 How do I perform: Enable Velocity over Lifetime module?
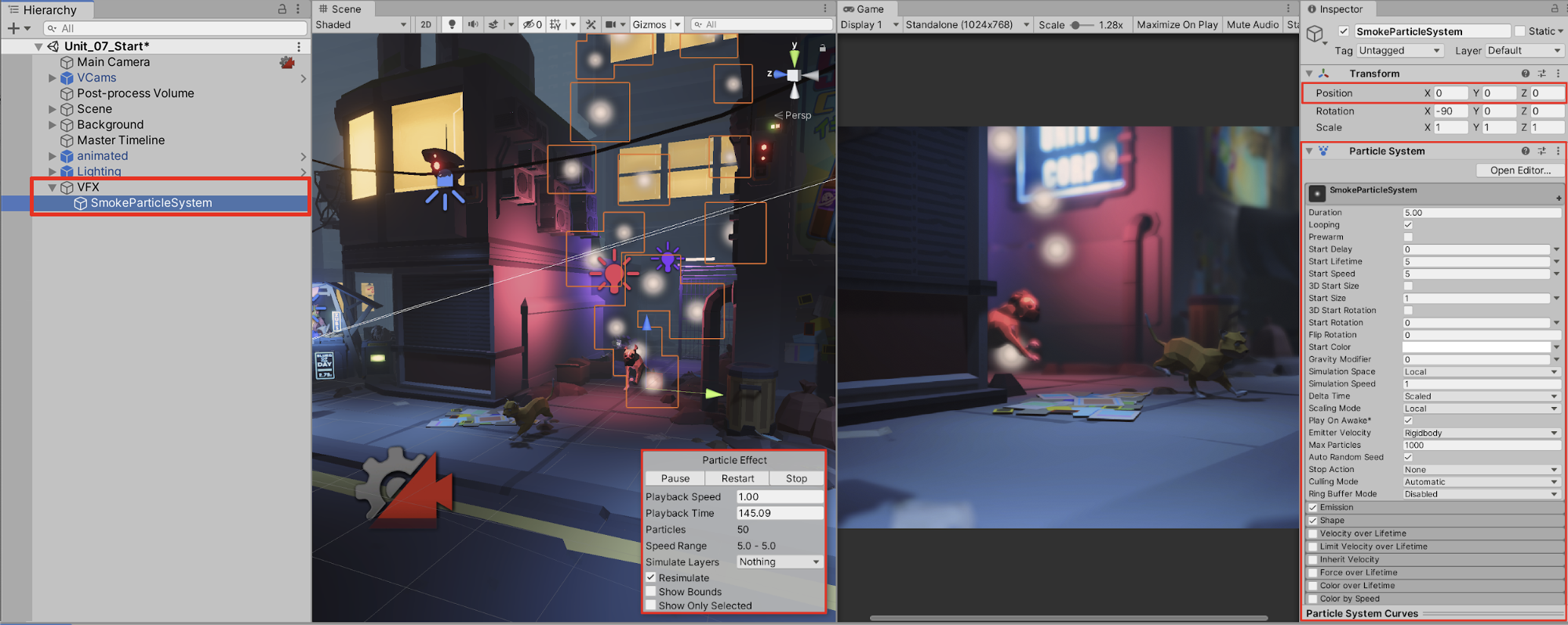pos(1312,533)
